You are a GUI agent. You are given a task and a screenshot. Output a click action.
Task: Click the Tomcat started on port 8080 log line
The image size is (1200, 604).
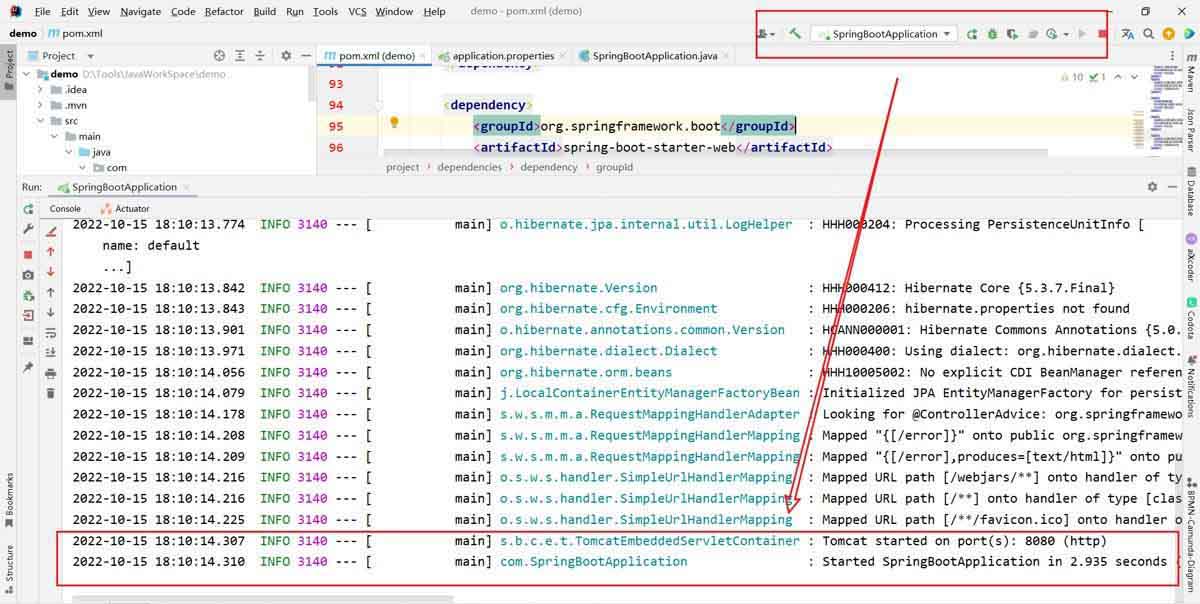tap(964, 541)
